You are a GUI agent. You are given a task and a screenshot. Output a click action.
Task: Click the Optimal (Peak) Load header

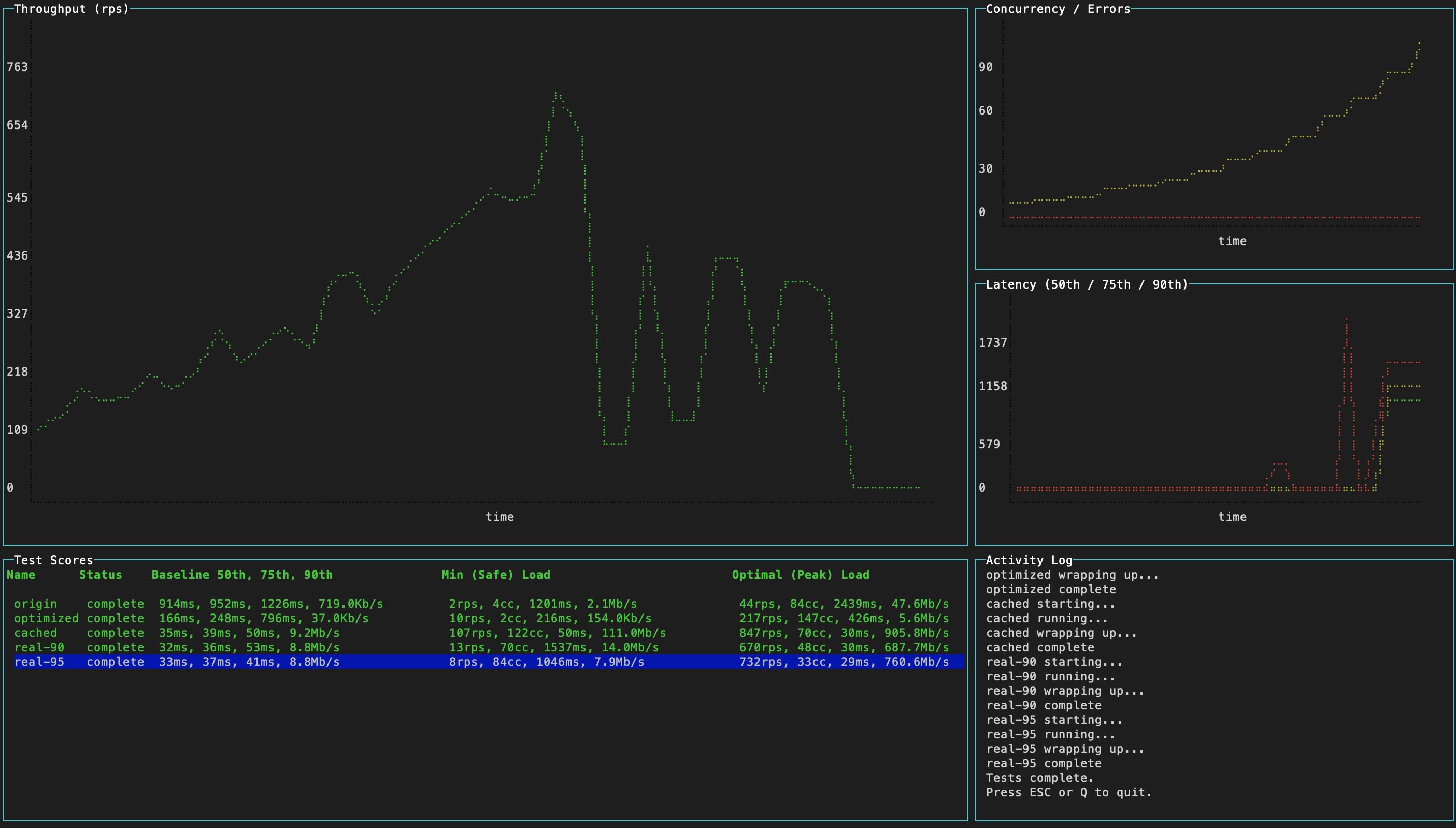(801, 575)
